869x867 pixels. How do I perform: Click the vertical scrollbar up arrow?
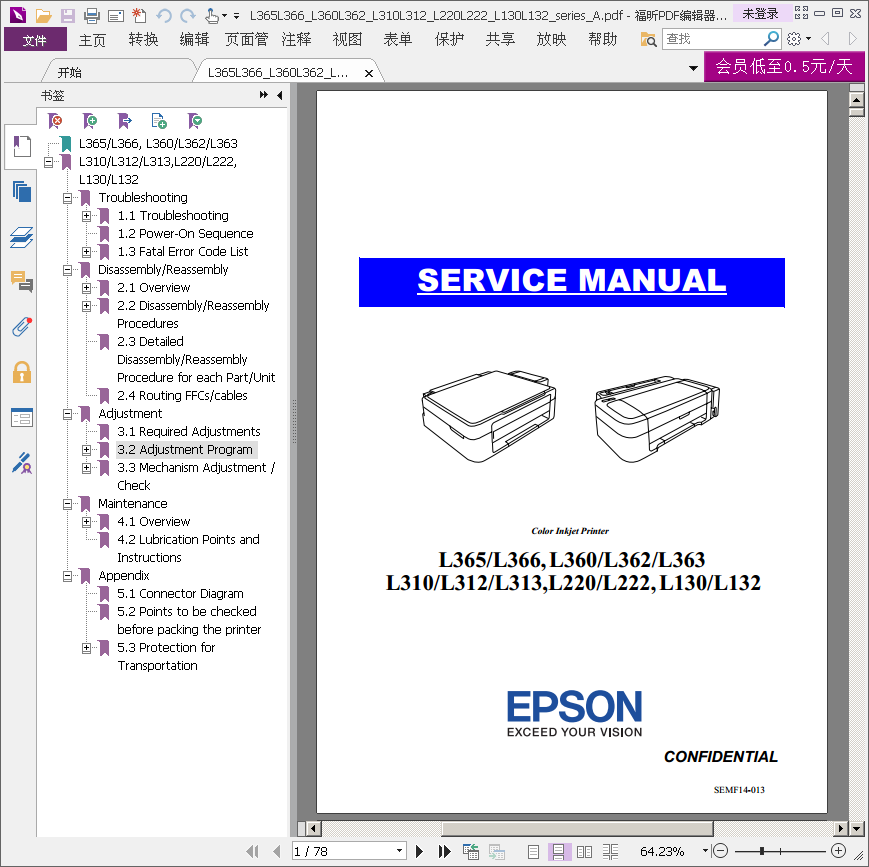[856, 100]
